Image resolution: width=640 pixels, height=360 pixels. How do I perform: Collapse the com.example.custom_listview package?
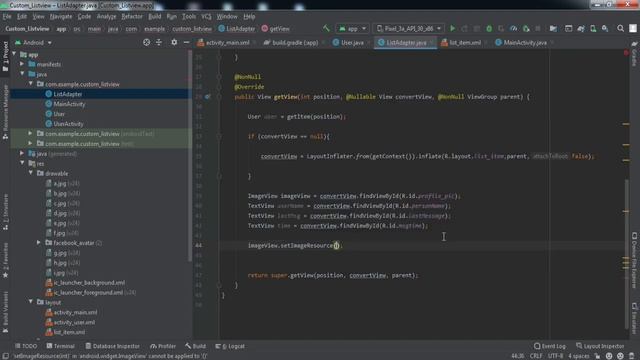pyautogui.click(x=31, y=84)
